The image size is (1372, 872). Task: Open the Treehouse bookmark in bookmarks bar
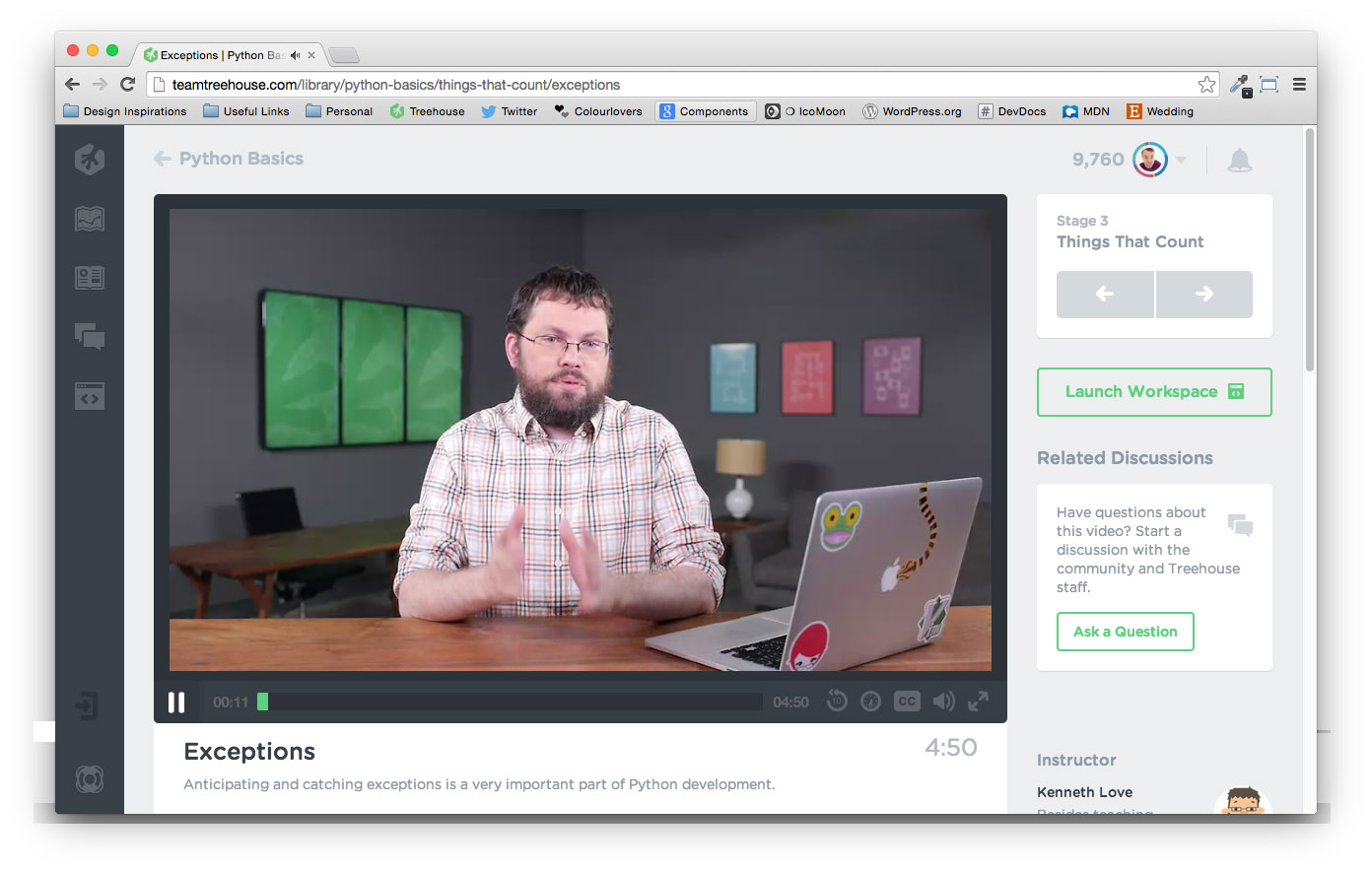427,111
